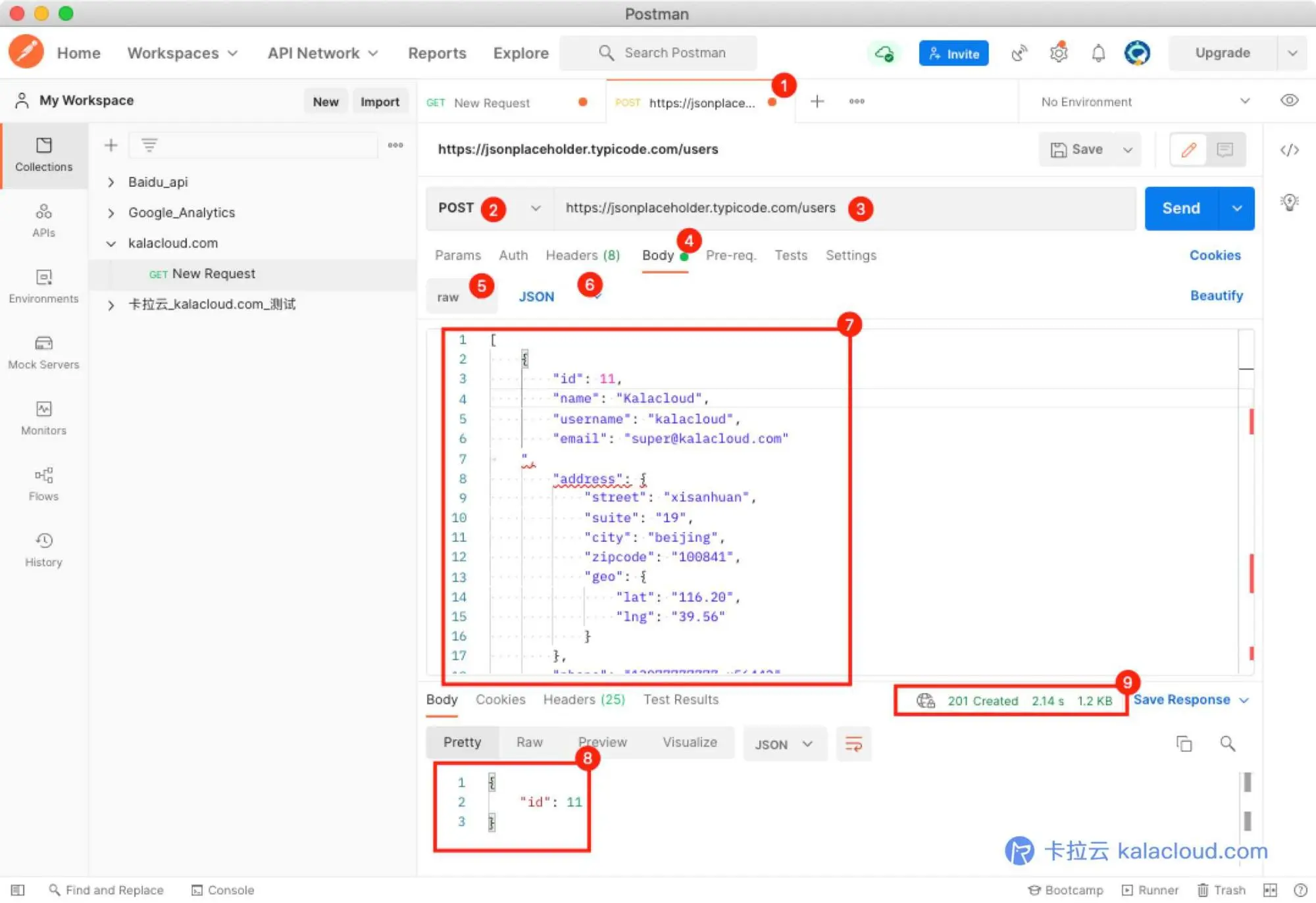This screenshot has height=903, width=1316.
Task: Open the Workspaces menu
Action: click(182, 53)
